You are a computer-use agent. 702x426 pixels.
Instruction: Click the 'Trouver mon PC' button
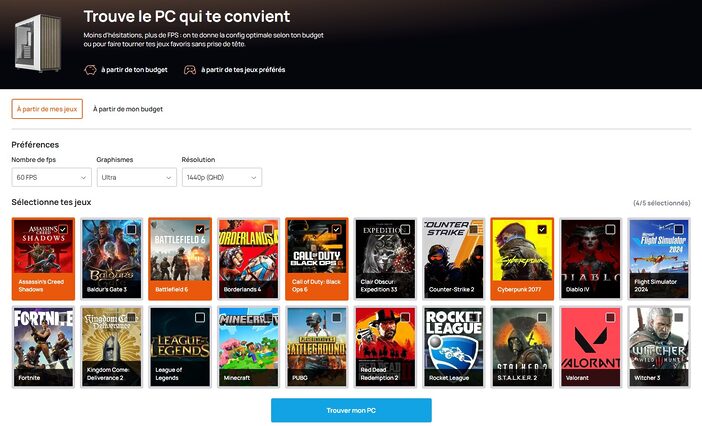pos(351,410)
